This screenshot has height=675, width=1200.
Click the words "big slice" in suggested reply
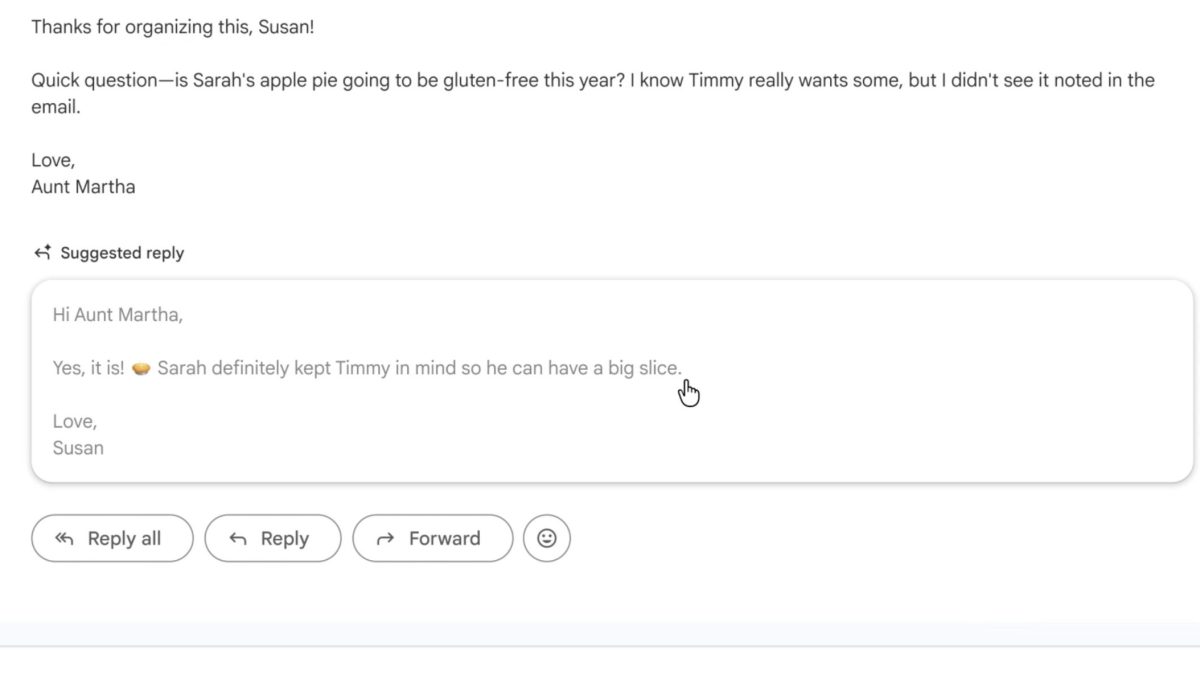[643, 368]
